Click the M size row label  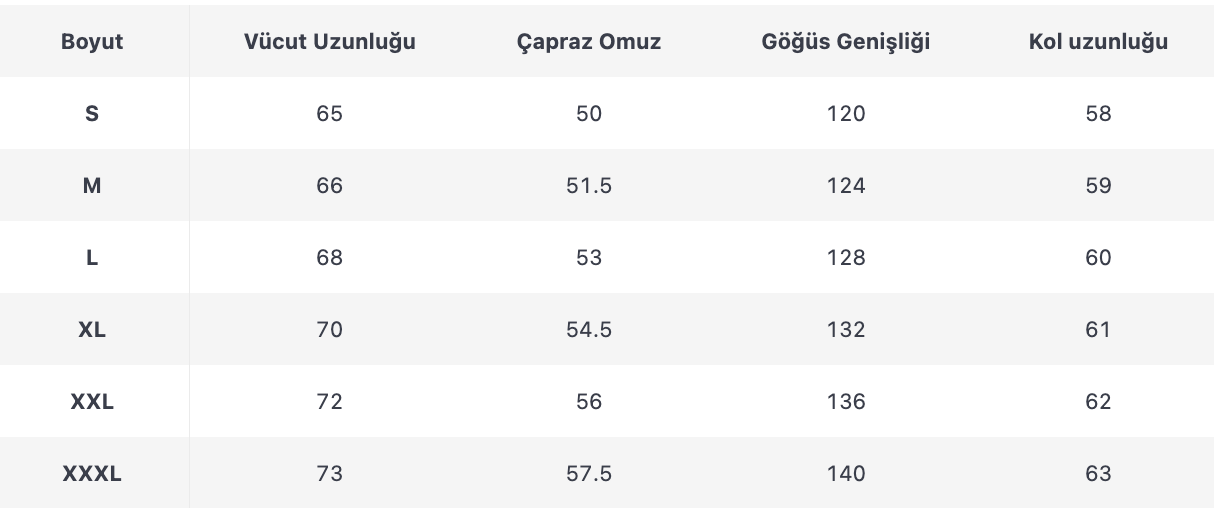coord(92,186)
